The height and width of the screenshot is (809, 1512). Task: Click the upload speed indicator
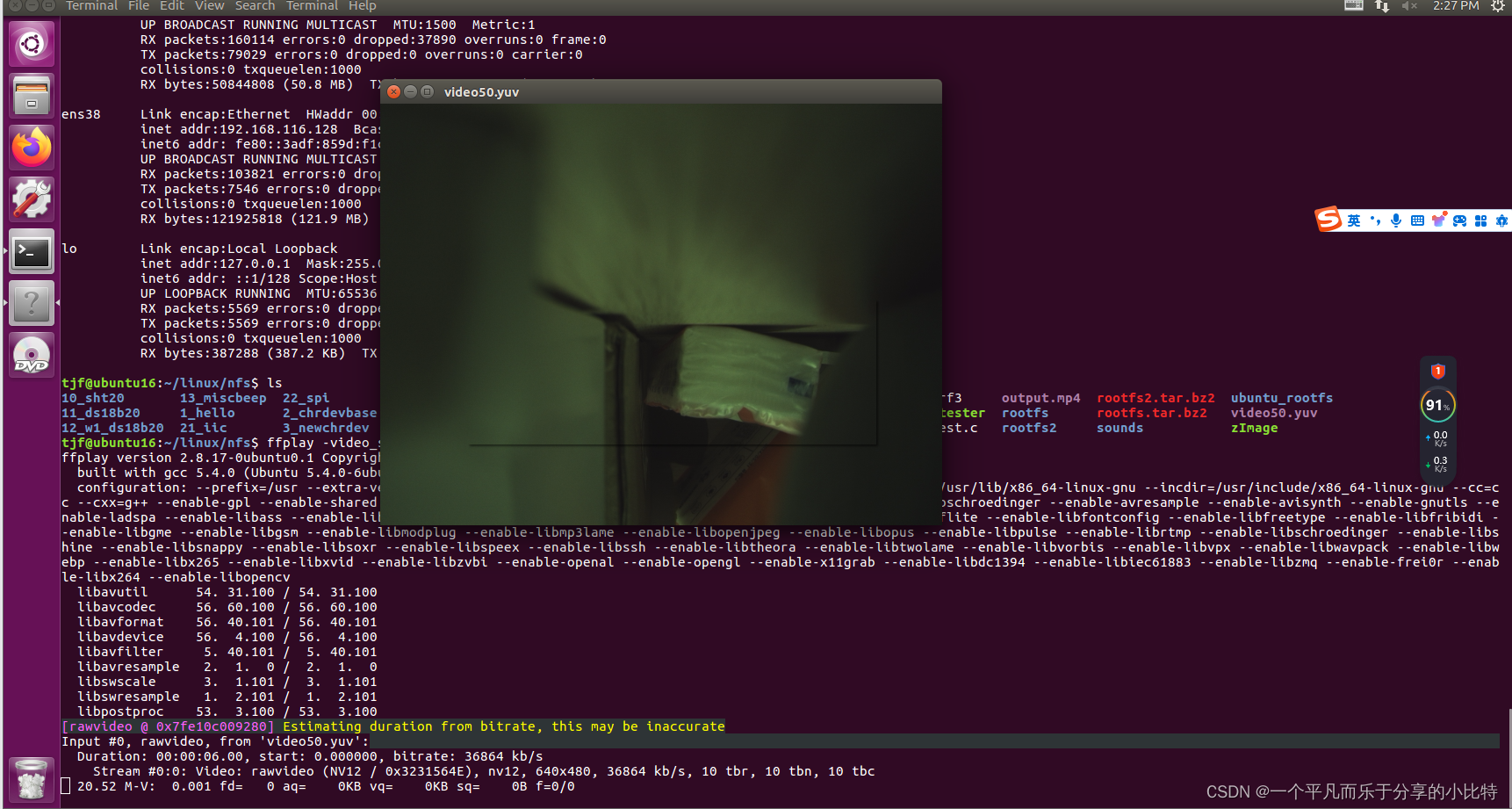1437,438
